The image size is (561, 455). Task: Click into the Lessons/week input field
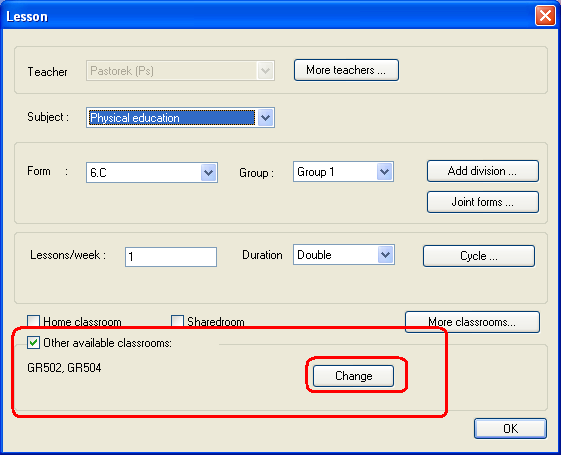point(171,256)
